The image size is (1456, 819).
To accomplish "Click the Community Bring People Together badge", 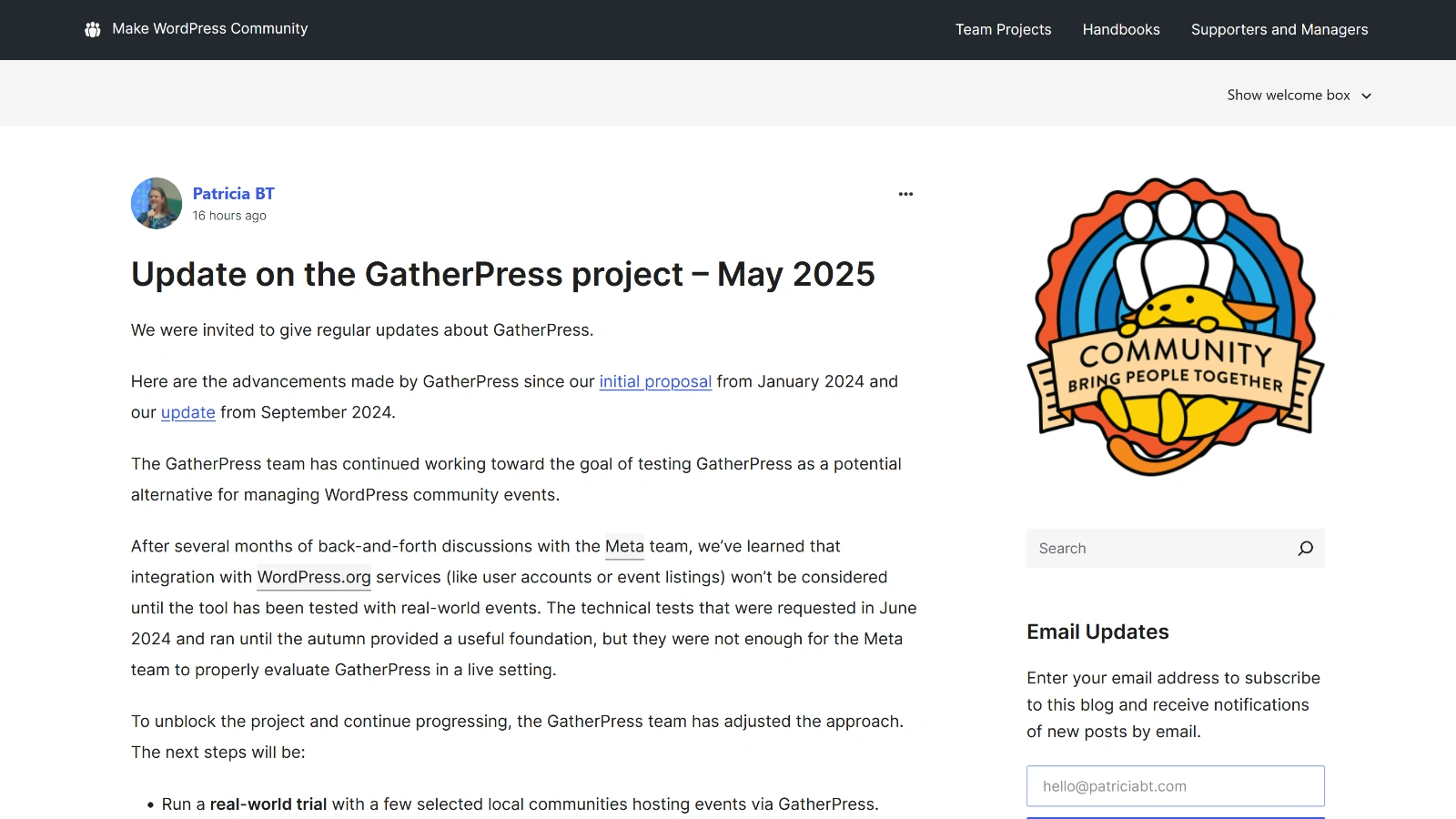I will pyautogui.click(x=1176, y=327).
